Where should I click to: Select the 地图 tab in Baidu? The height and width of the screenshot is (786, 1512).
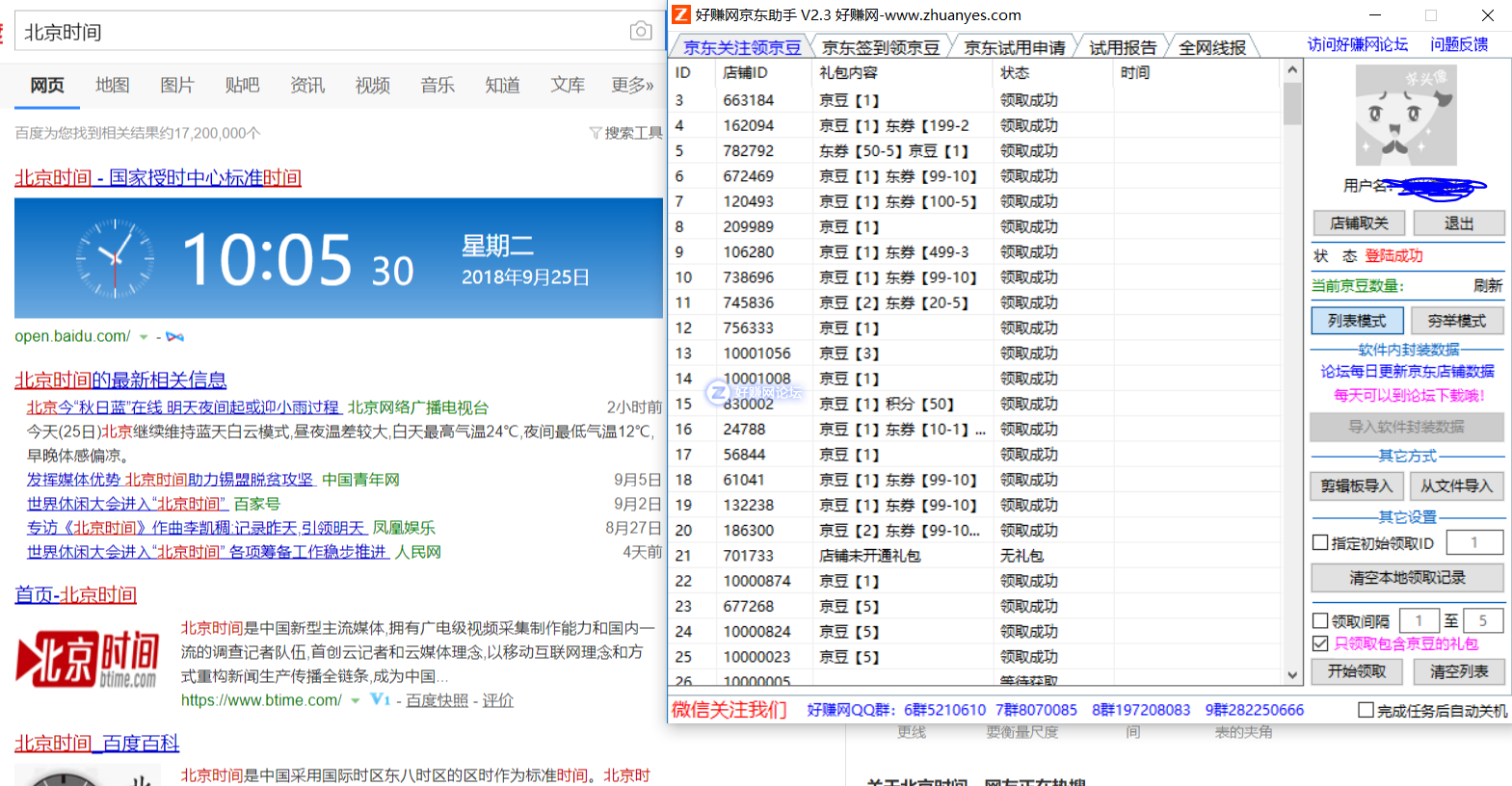click(x=112, y=85)
